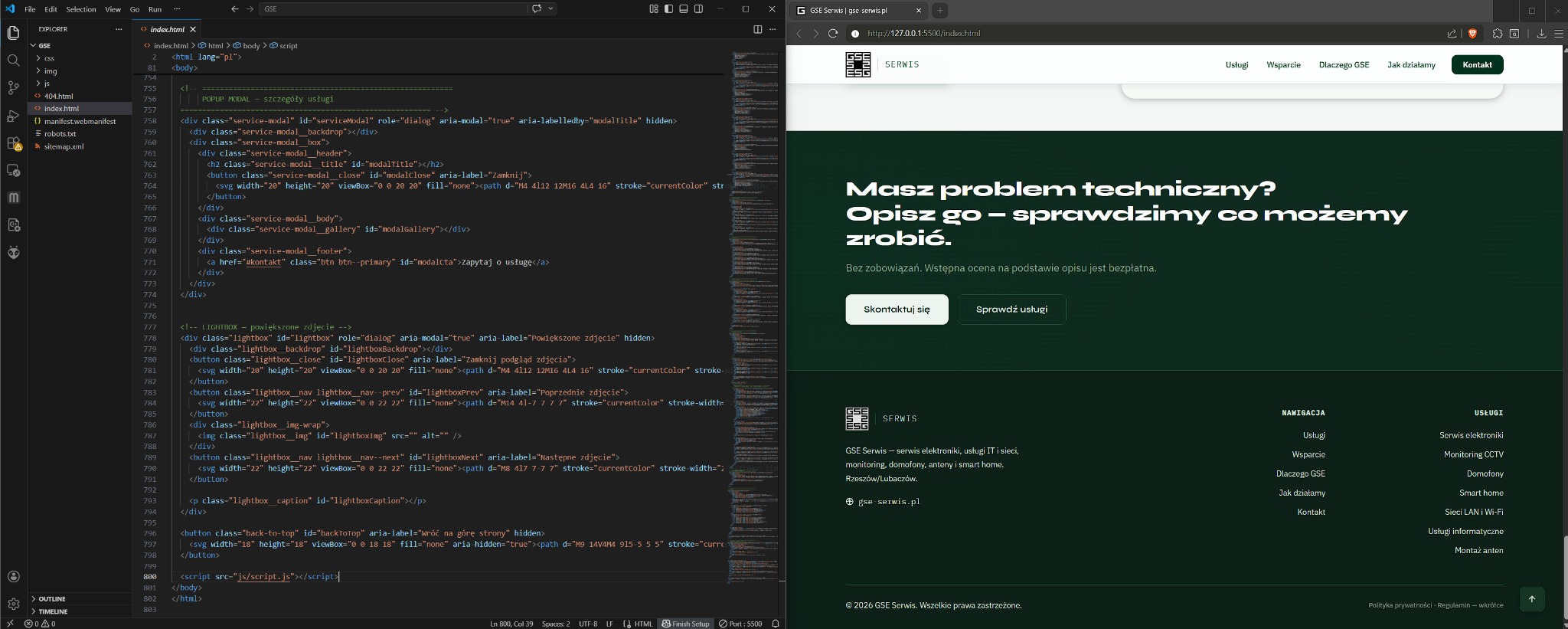Open the Selection menu
This screenshot has width=1568, height=629.
click(x=80, y=9)
